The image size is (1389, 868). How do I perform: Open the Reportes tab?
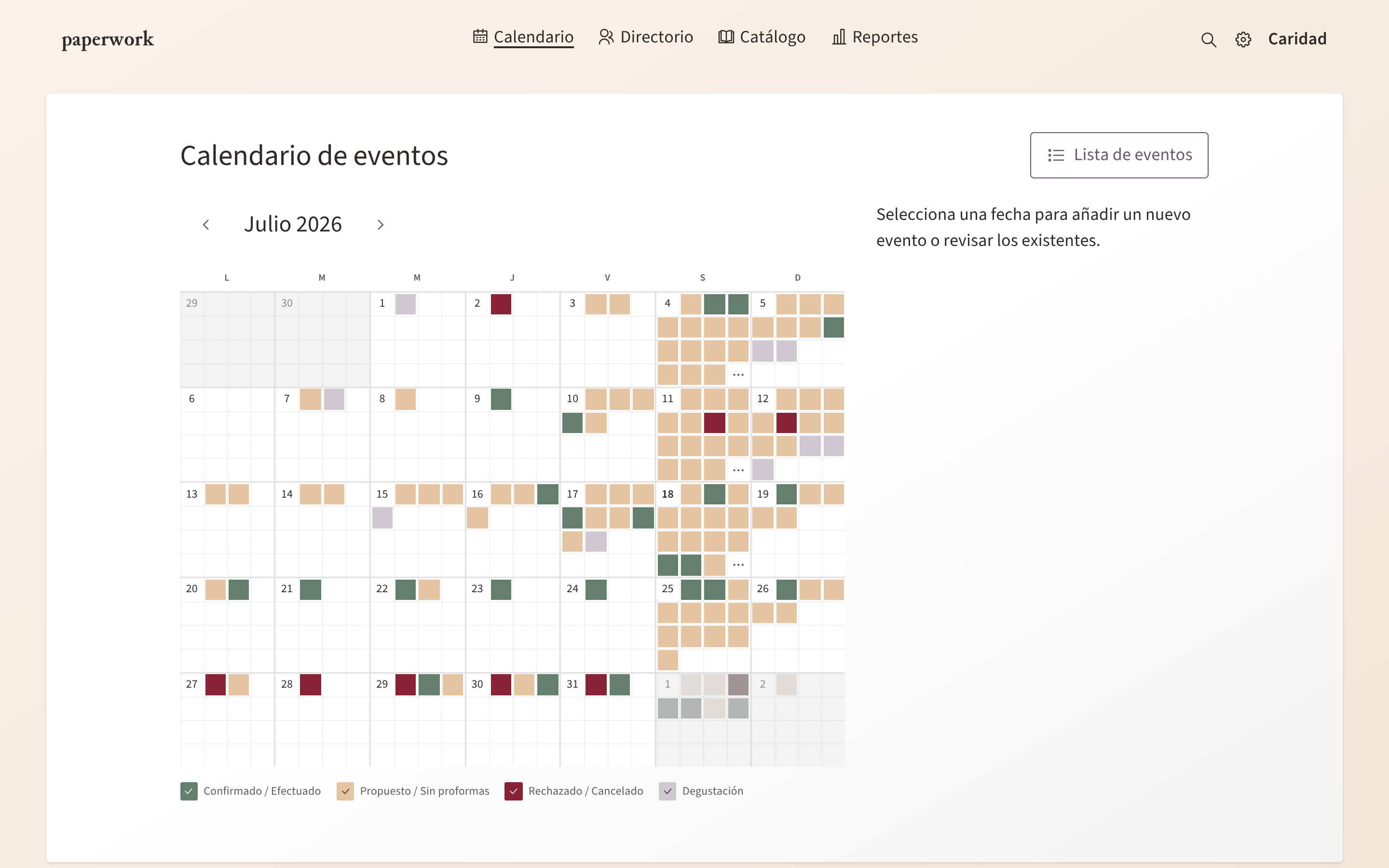[x=875, y=37]
